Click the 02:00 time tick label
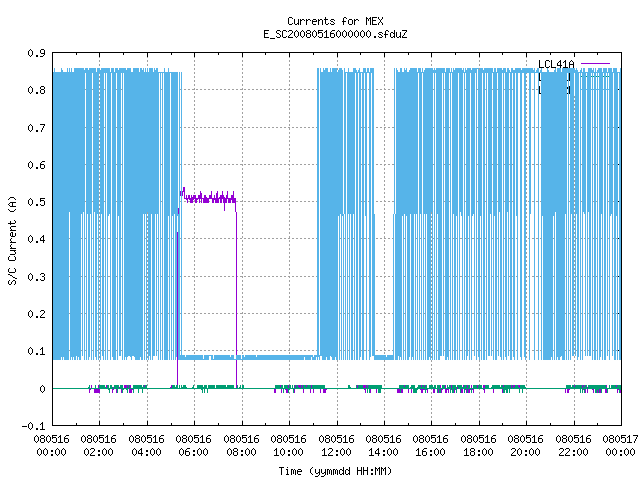 [x=98, y=452]
